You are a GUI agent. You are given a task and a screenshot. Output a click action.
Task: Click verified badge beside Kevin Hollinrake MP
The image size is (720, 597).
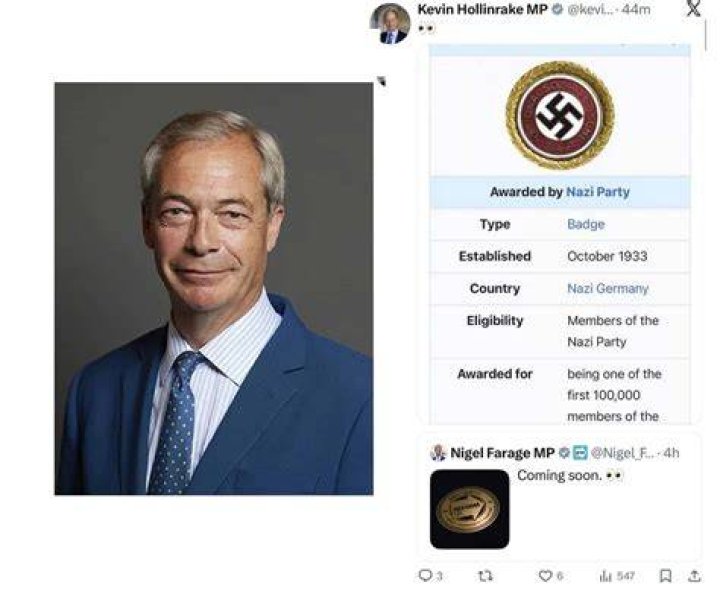pyautogui.click(x=557, y=9)
